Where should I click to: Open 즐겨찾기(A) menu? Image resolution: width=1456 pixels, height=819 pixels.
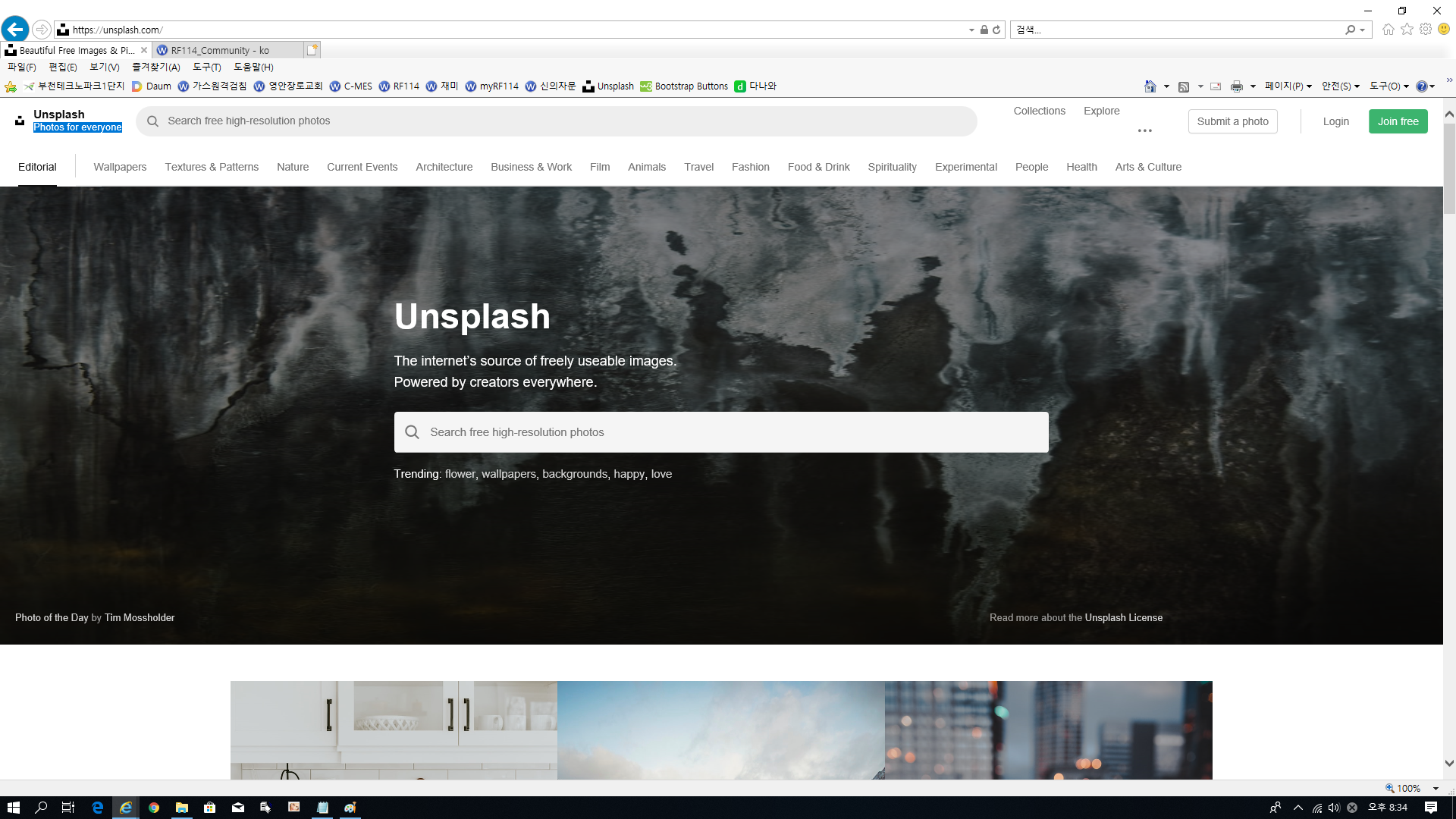pyautogui.click(x=156, y=67)
